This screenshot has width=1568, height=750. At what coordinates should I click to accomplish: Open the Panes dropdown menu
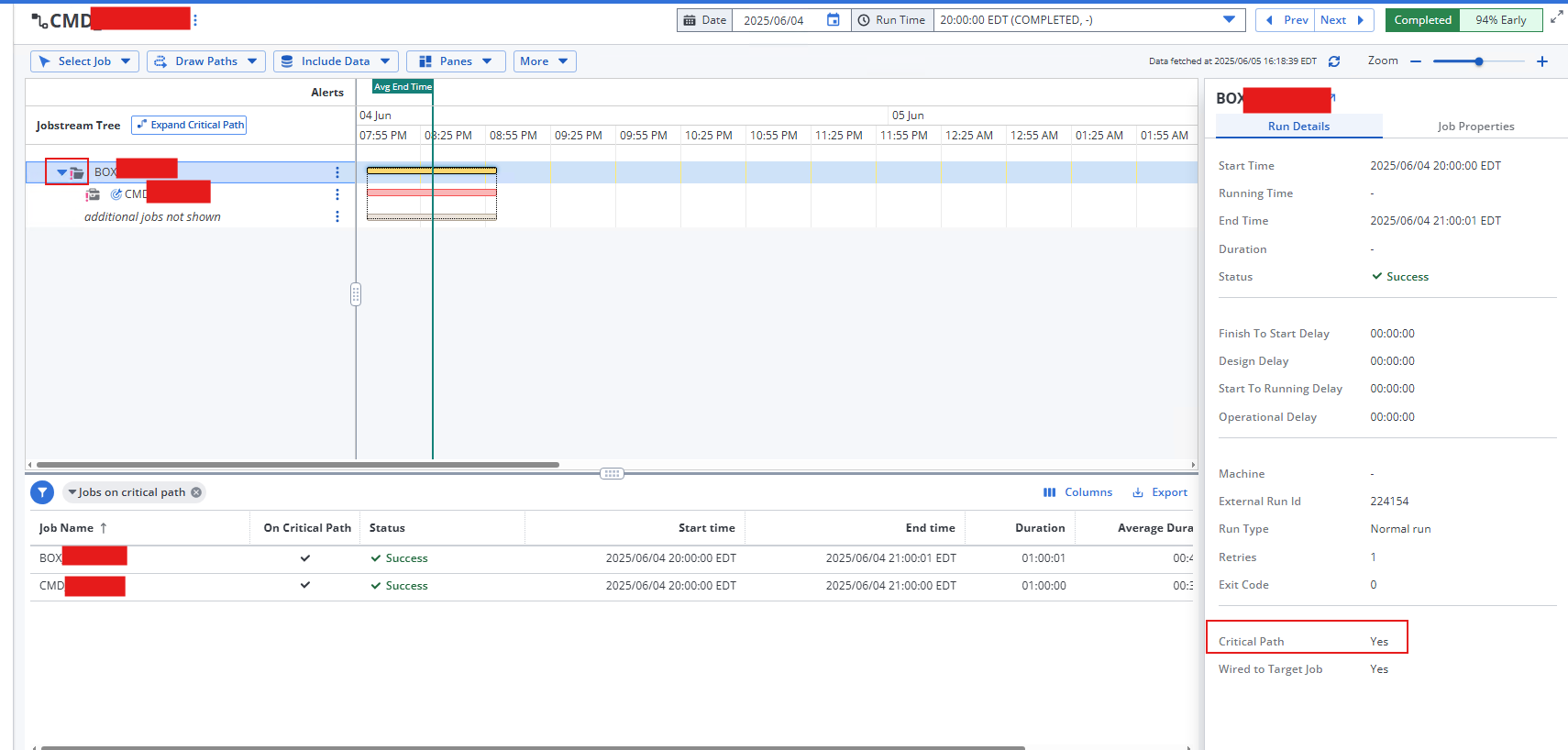pyautogui.click(x=455, y=61)
